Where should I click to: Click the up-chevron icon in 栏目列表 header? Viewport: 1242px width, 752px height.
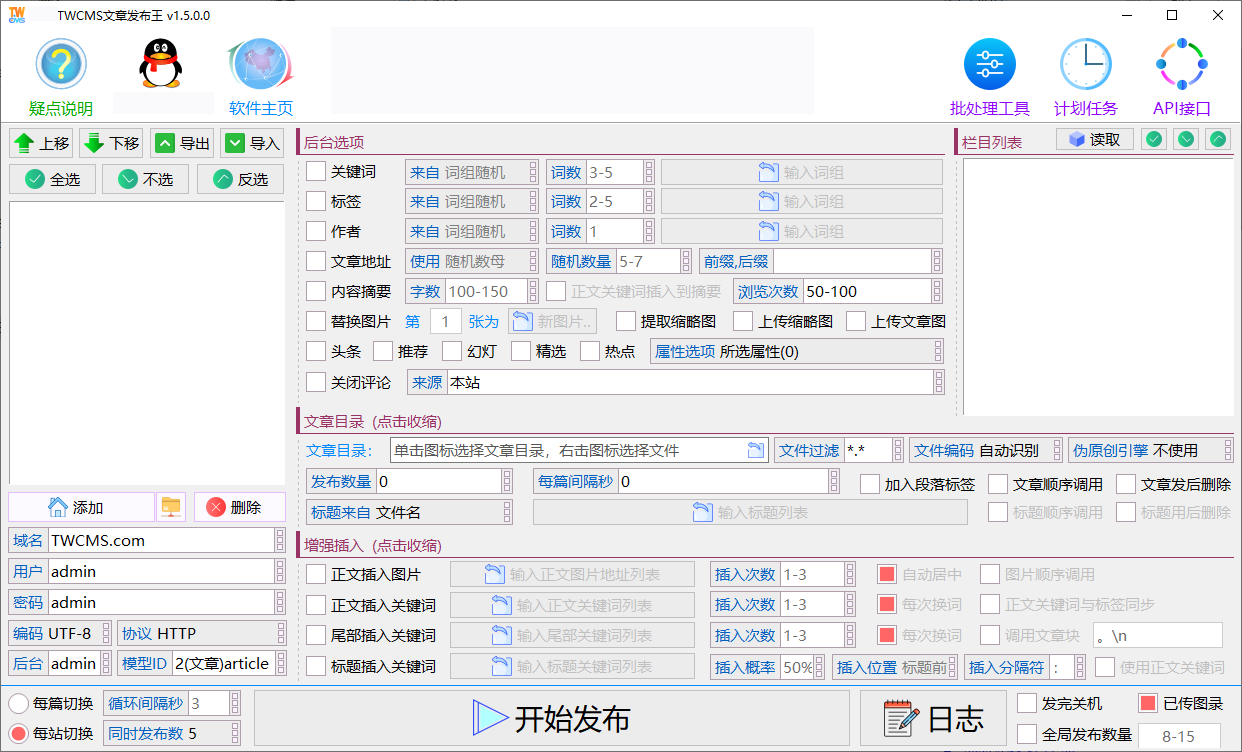coord(1218,139)
